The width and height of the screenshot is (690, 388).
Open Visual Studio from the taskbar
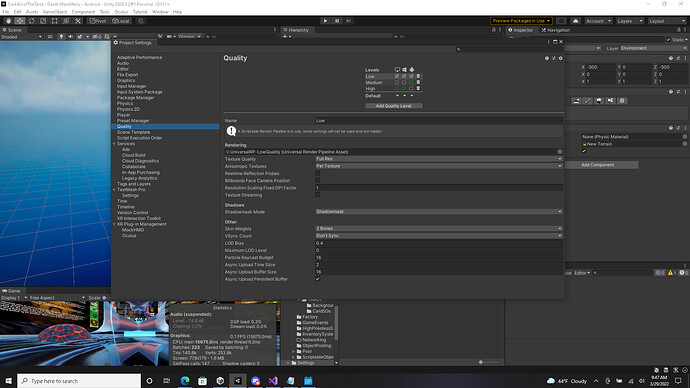point(273,381)
